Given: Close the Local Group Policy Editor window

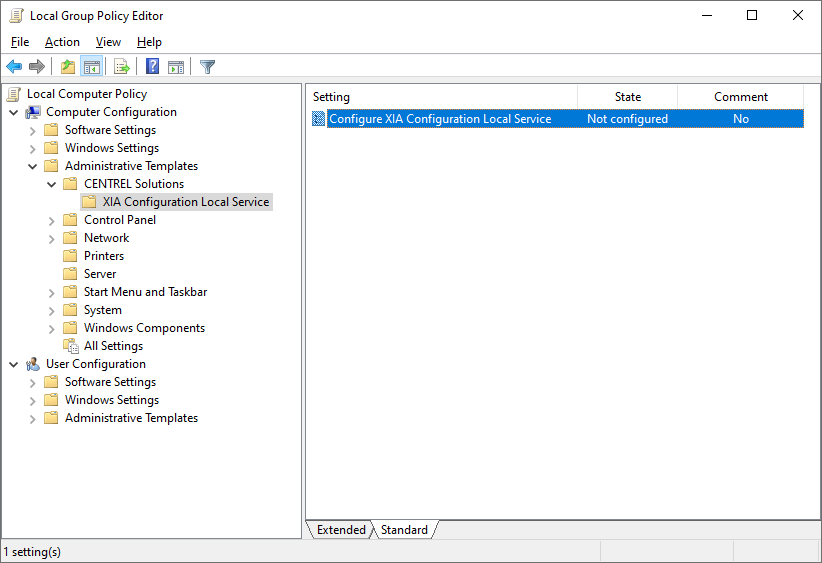Looking at the screenshot, I should coord(797,16).
